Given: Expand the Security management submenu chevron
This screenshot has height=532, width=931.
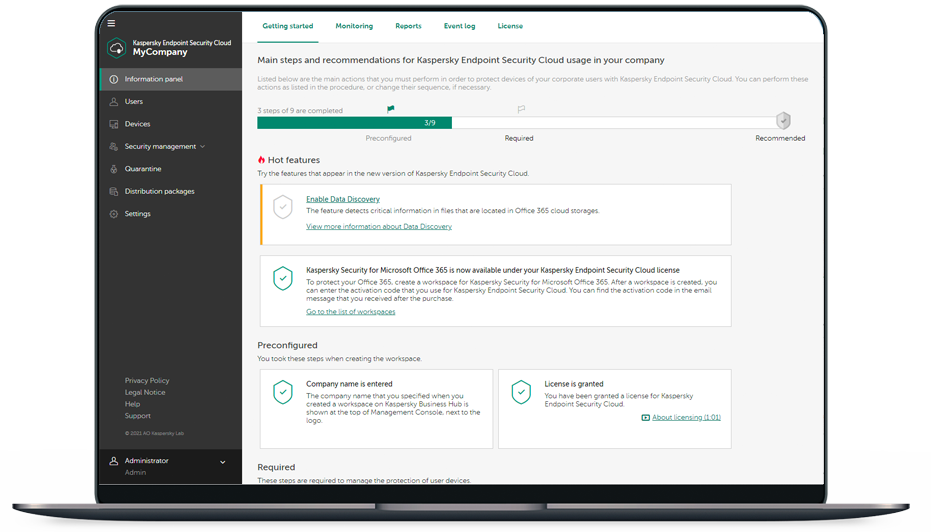Looking at the screenshot, I should pyautogui.click(x=202, y=147).
